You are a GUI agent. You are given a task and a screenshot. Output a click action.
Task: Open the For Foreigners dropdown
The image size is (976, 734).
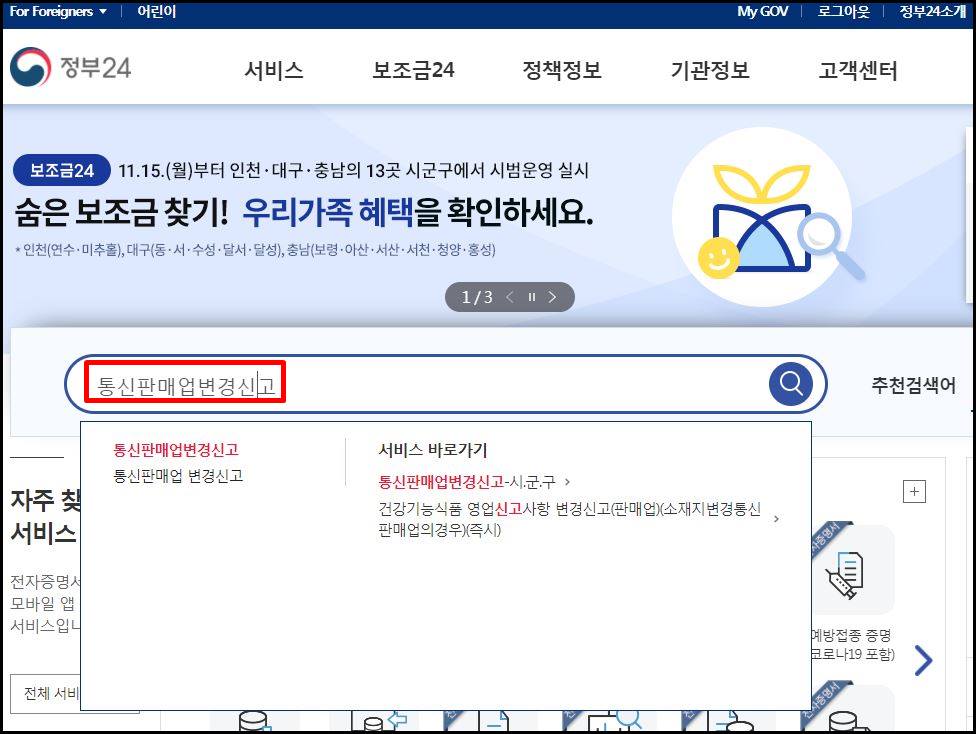[59, 11]
